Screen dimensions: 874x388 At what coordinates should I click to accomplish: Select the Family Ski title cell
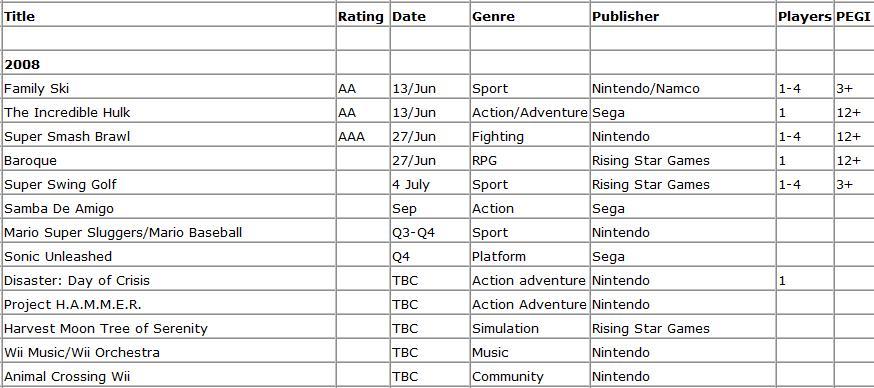pyautogui.click(x=168, y=88)
